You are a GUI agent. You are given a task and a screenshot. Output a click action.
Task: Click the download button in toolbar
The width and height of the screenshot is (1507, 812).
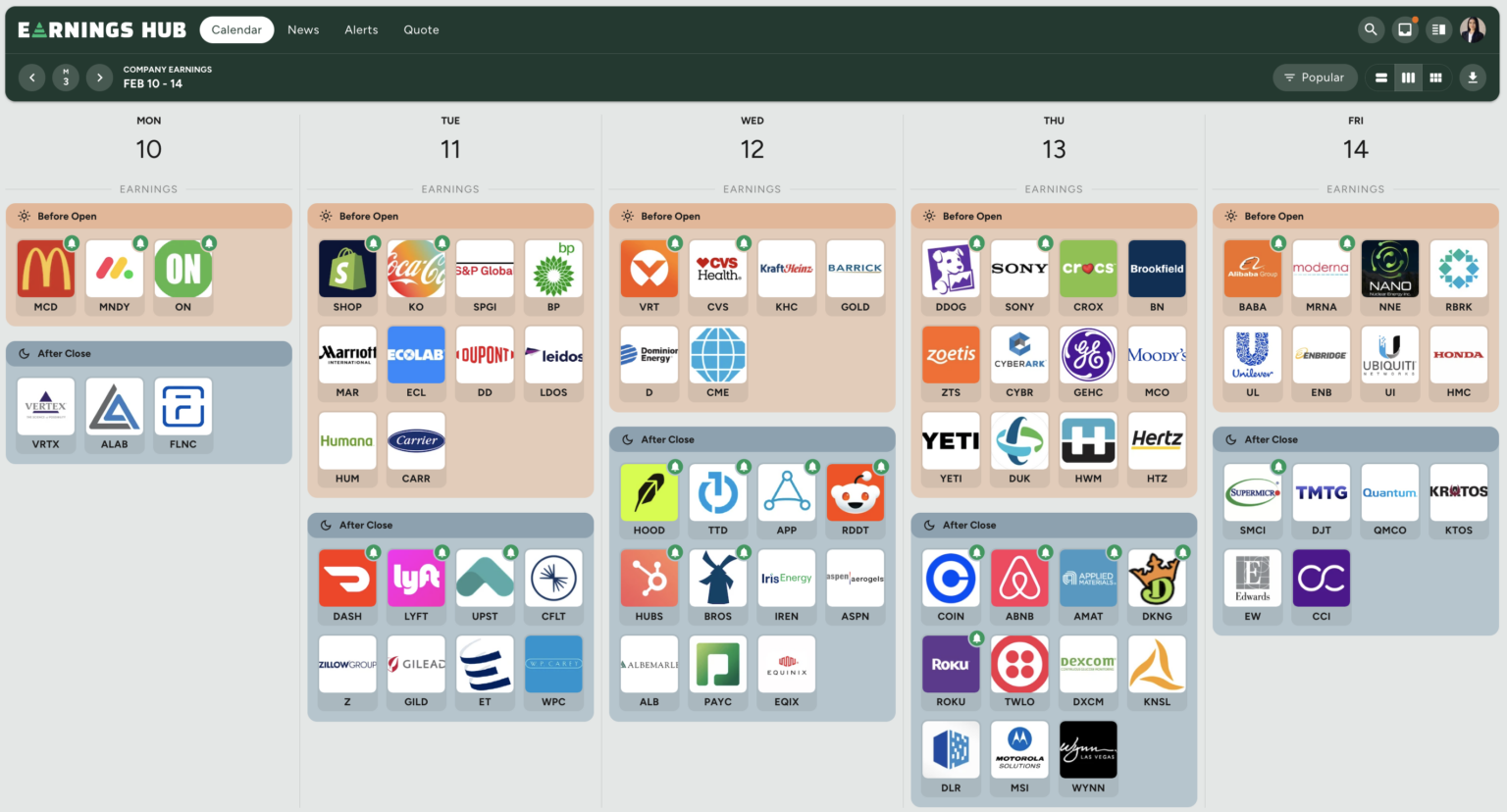coord(1473,77)
